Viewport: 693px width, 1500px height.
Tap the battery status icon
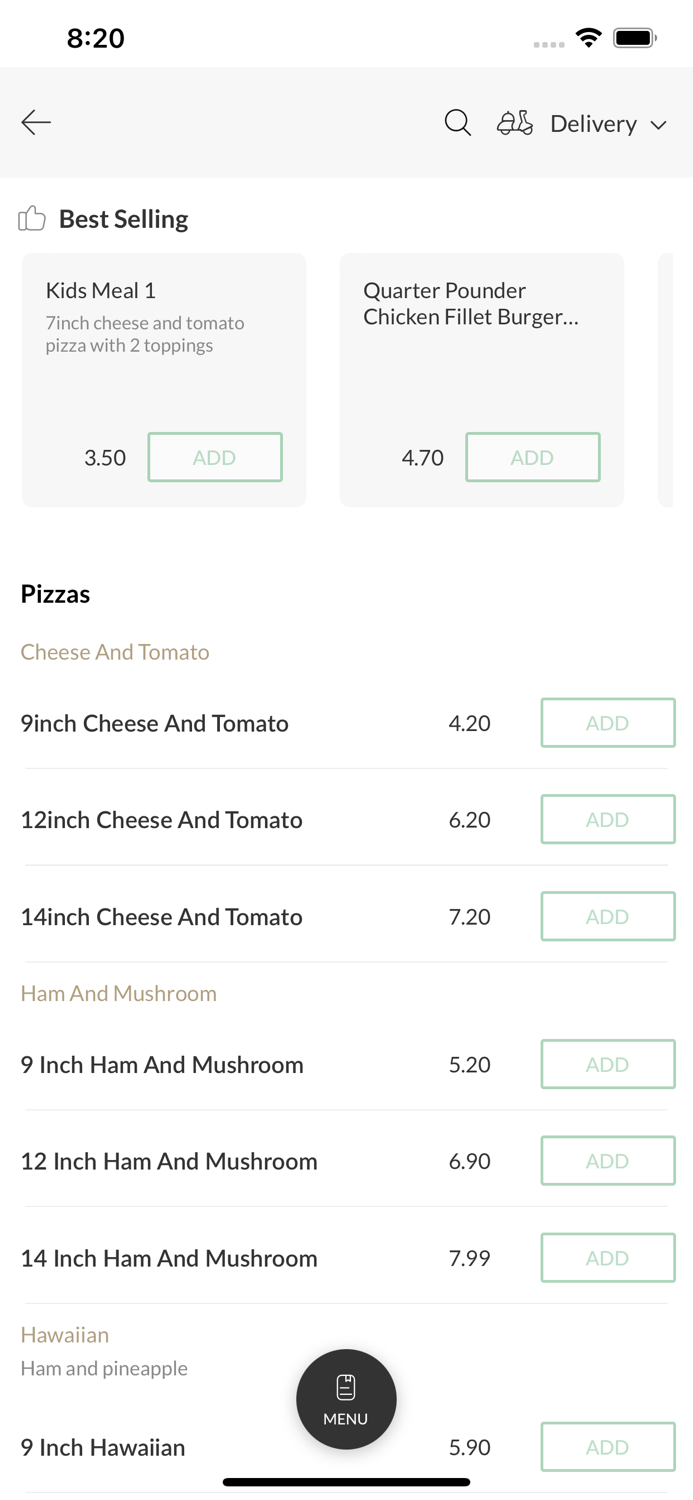(x=634, y=38)
